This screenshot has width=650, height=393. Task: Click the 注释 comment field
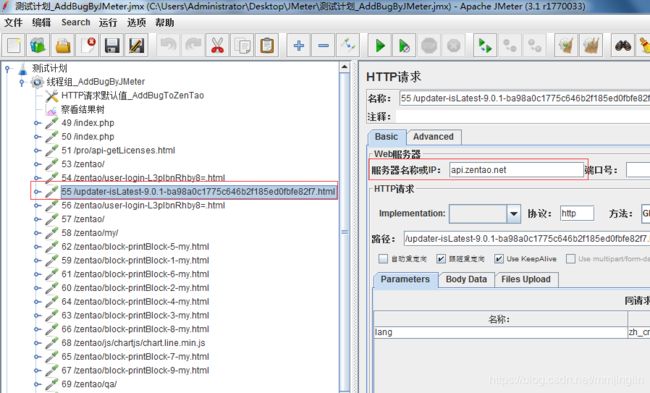coord(522,117)
